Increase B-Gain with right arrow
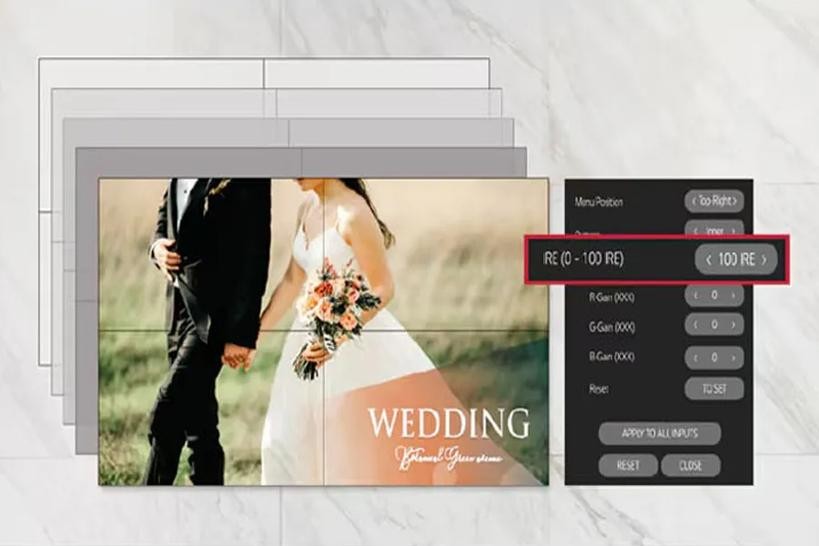The width and height of the screenshot is (819, 546). [x=734, y=356]
